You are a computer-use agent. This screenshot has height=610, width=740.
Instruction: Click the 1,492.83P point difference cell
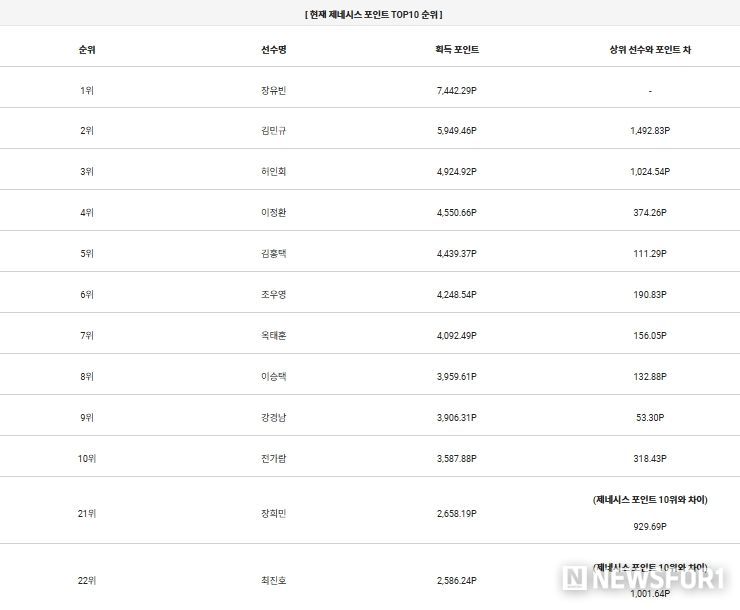tap(650, 131)
